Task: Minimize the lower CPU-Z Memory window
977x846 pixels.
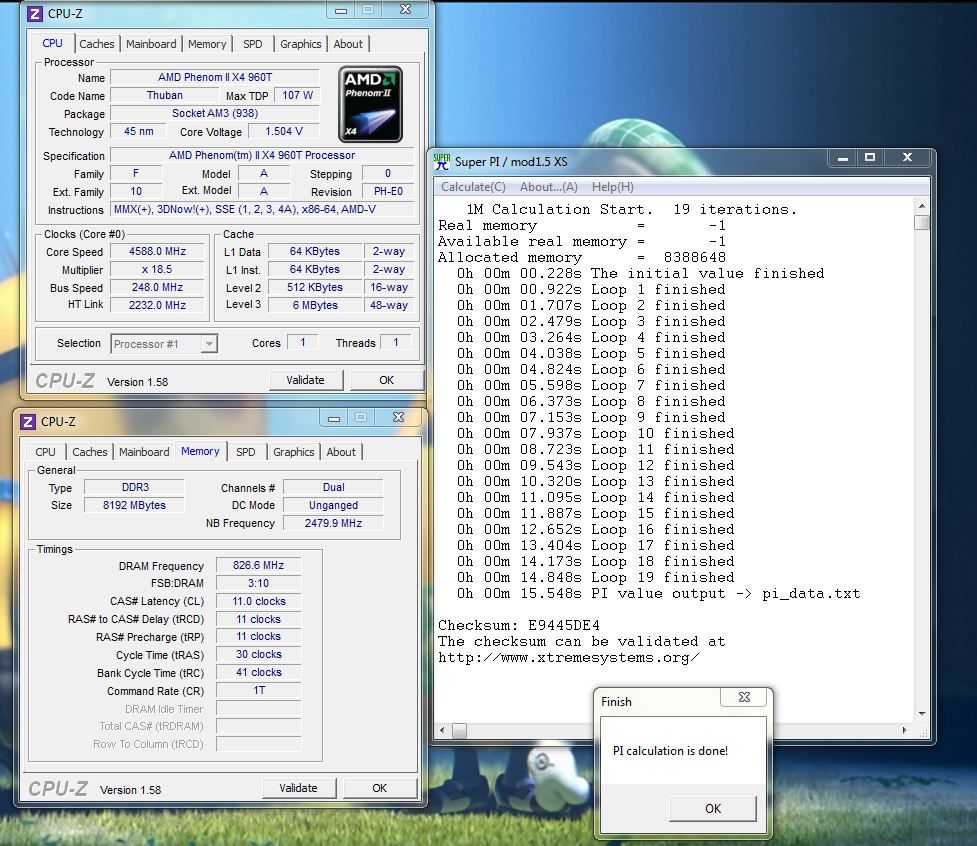Action: tap(334, 418)
